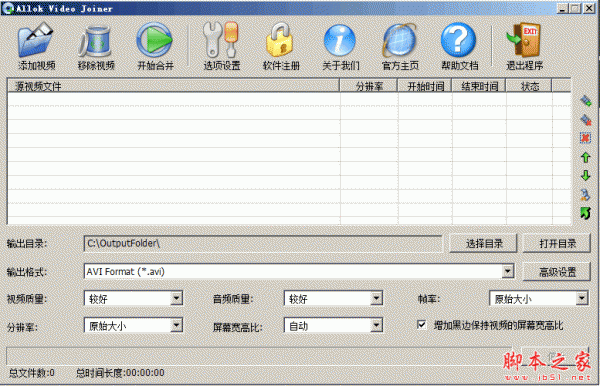Open 软件注册 registration padlock icon
The height and width of the screenshot is (386, 600).
[280, 40]
